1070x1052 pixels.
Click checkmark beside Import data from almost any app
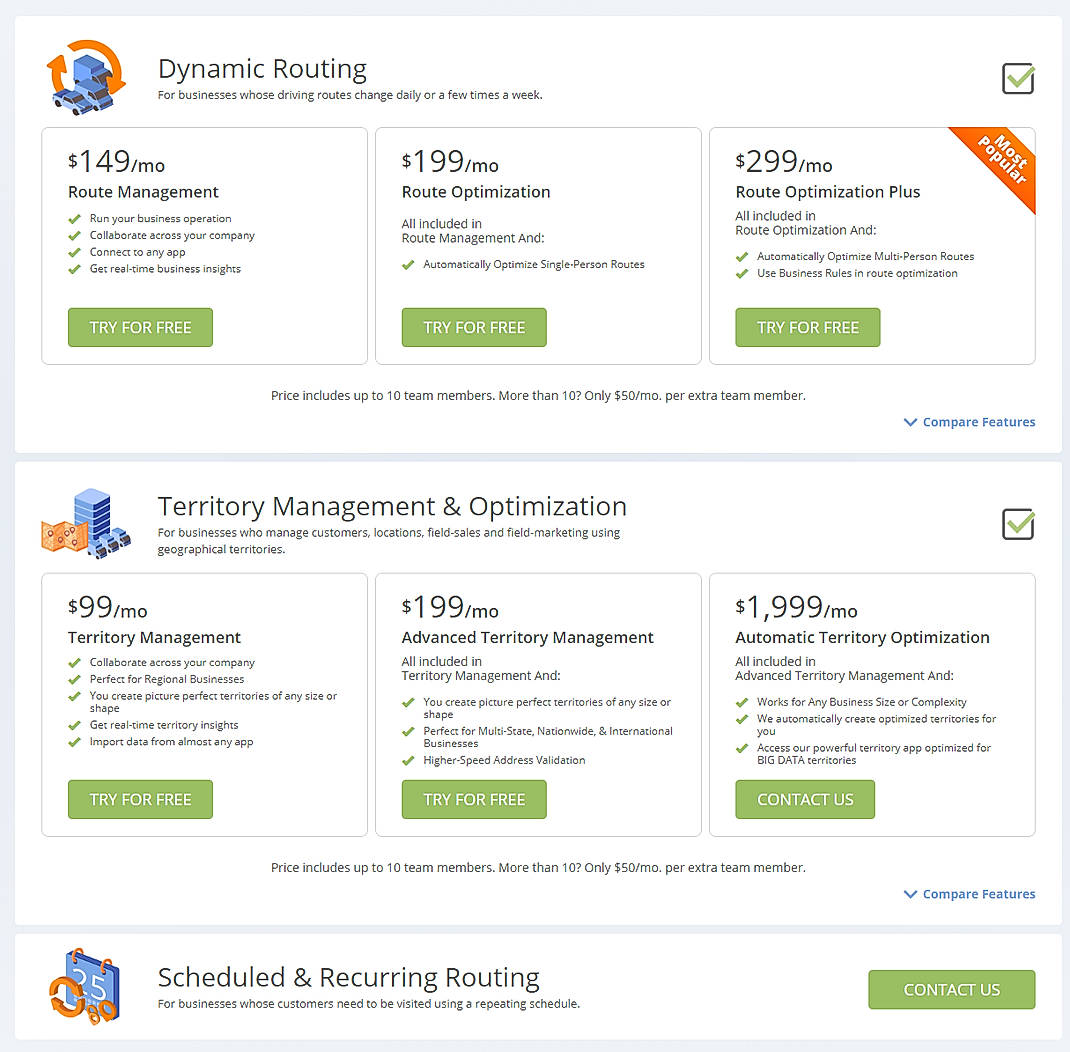(x=75, y=742)
